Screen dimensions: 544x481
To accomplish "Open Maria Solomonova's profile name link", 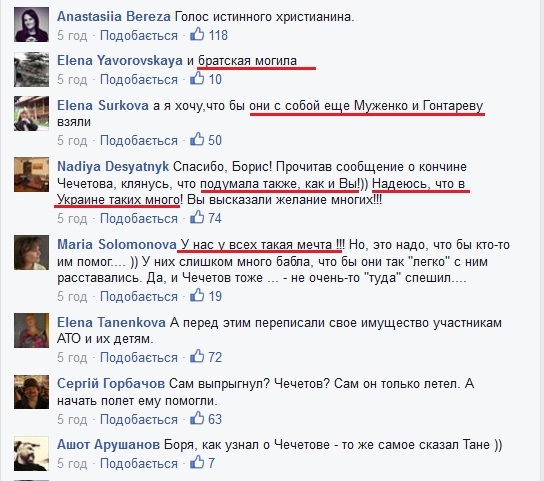I will point(117,244).
